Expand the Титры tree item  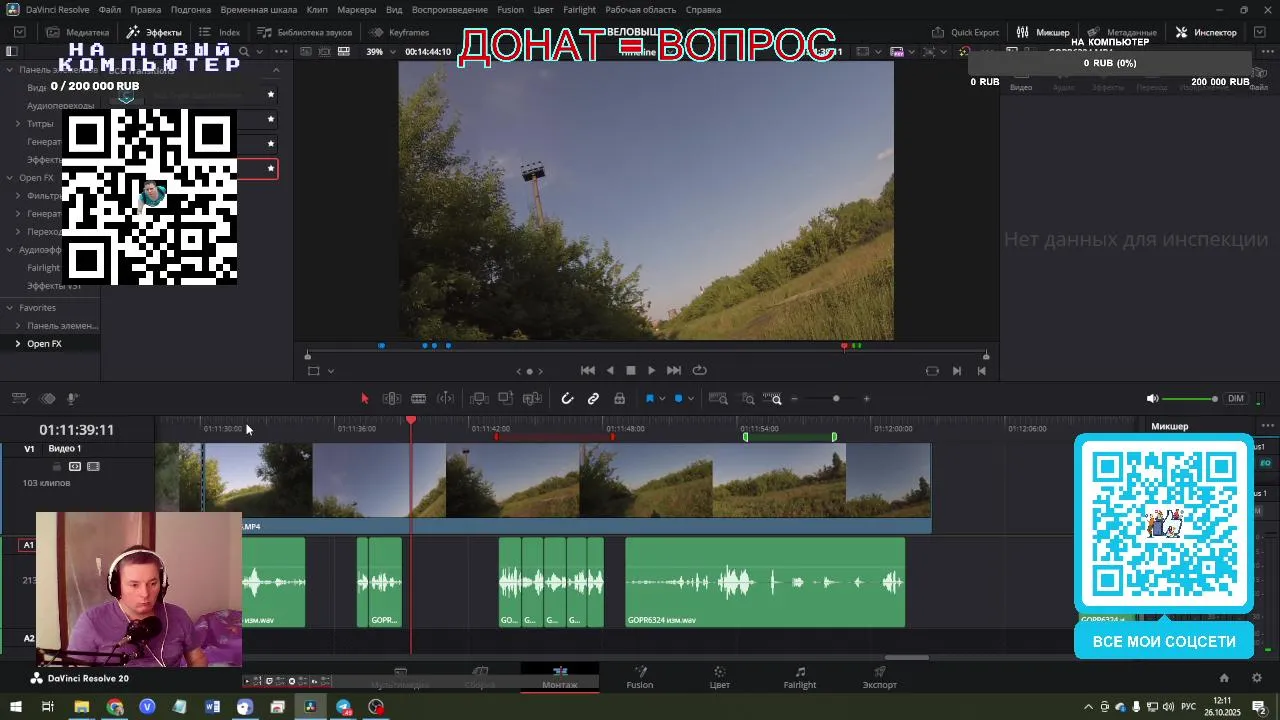click(x=18, y=124)
